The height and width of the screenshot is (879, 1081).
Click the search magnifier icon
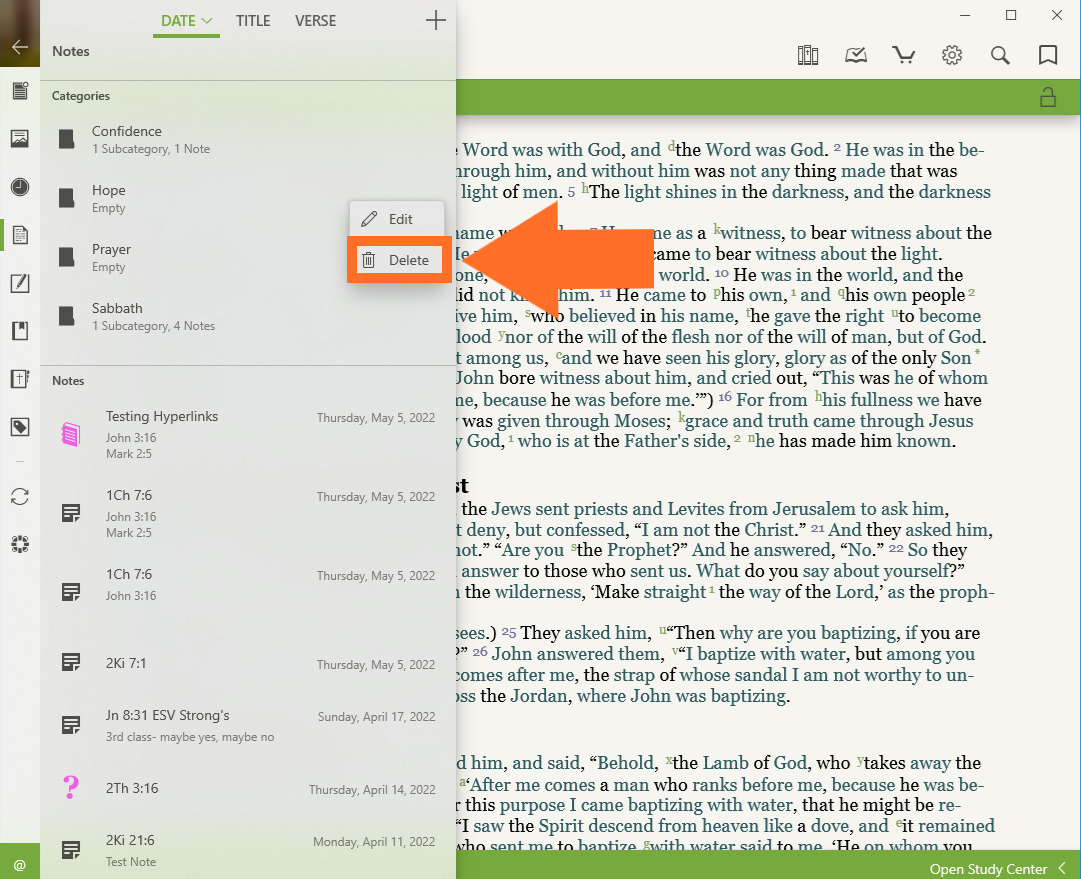point(1000,55)
